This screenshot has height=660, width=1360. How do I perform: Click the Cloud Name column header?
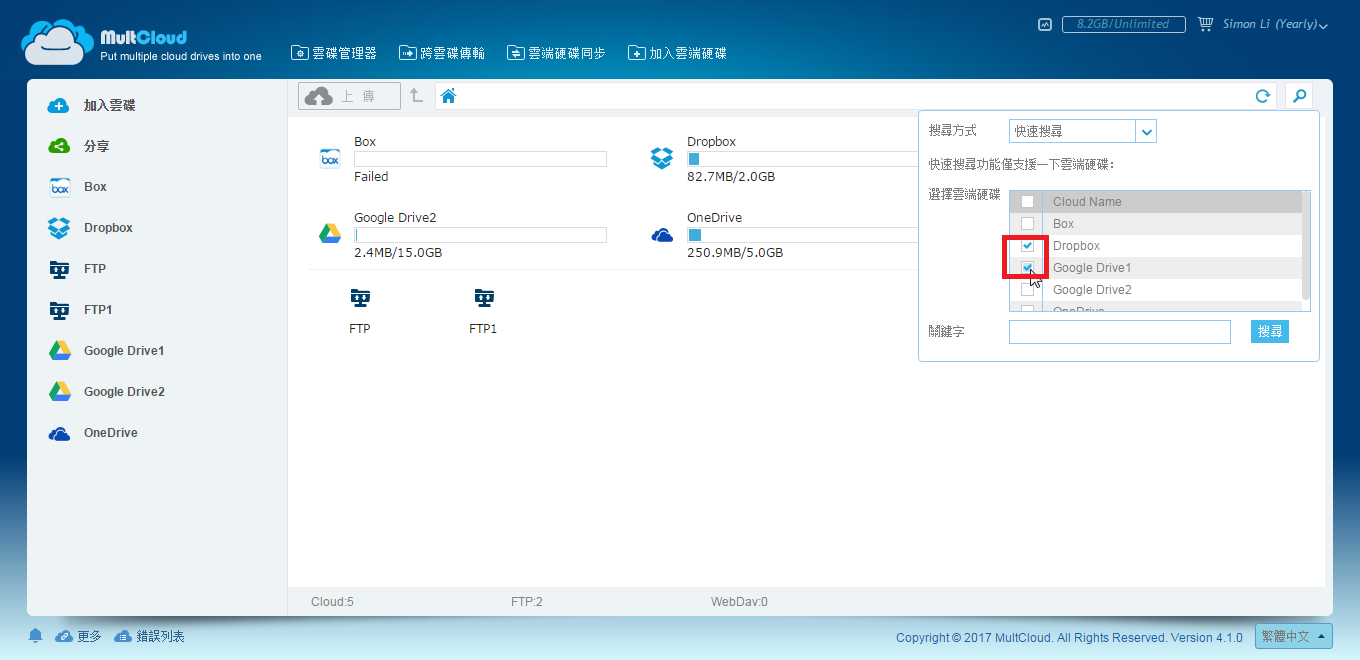tap(1087, 202)
